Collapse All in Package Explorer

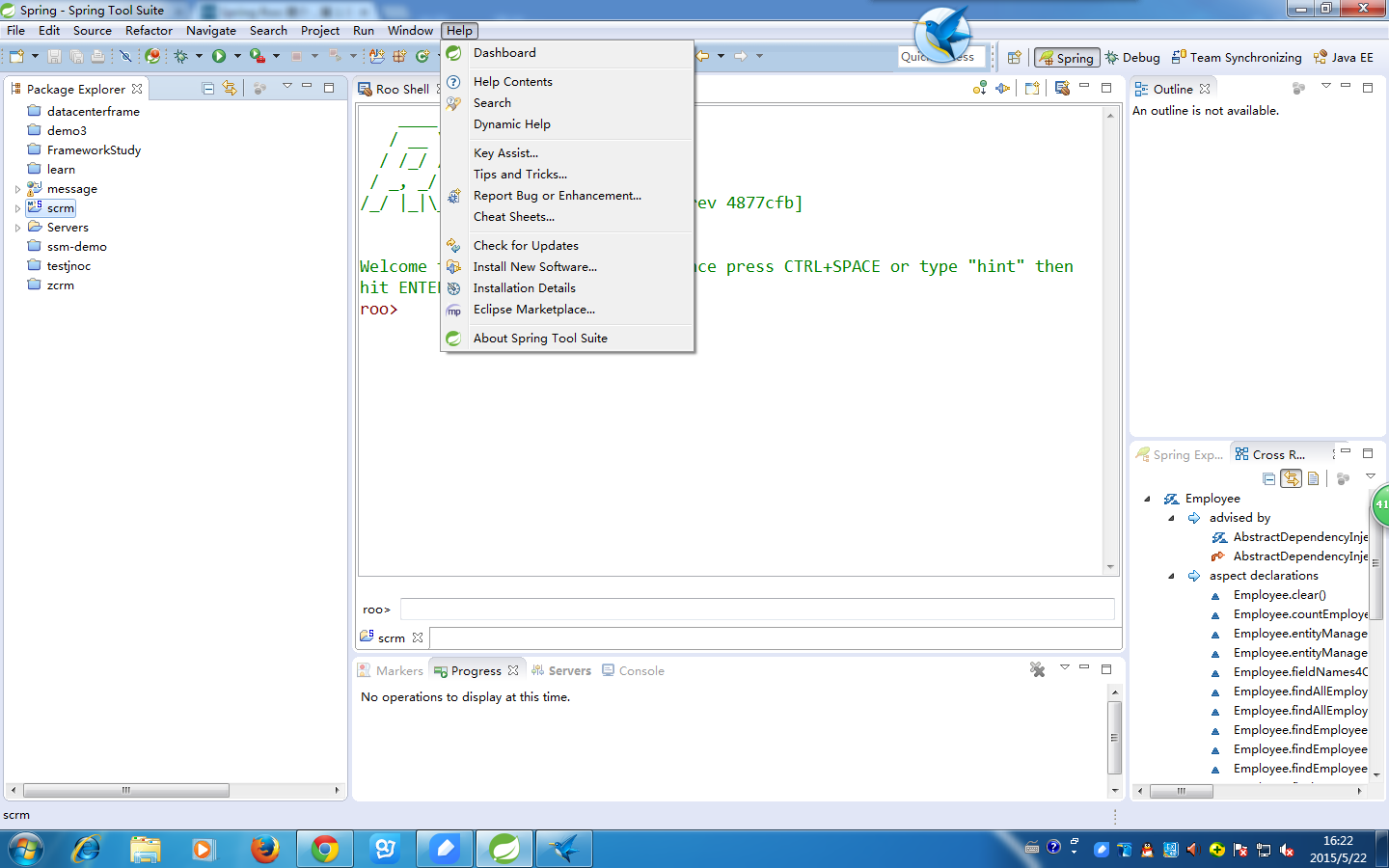click(x=207, y=88)
